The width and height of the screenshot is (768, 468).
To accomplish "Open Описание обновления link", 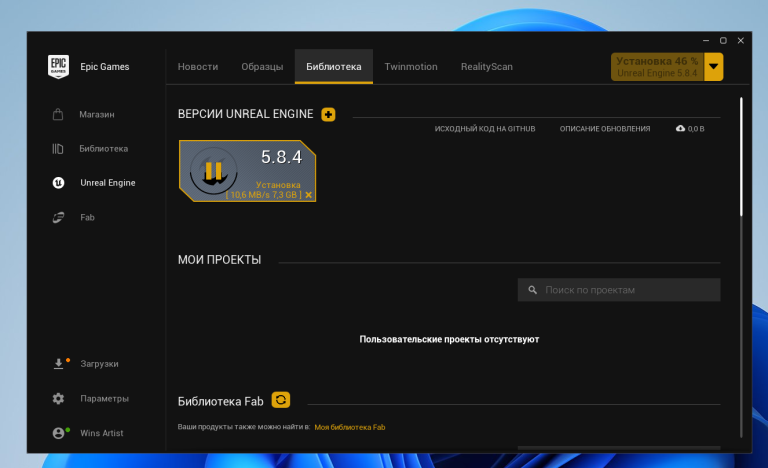I will [605, 129].
